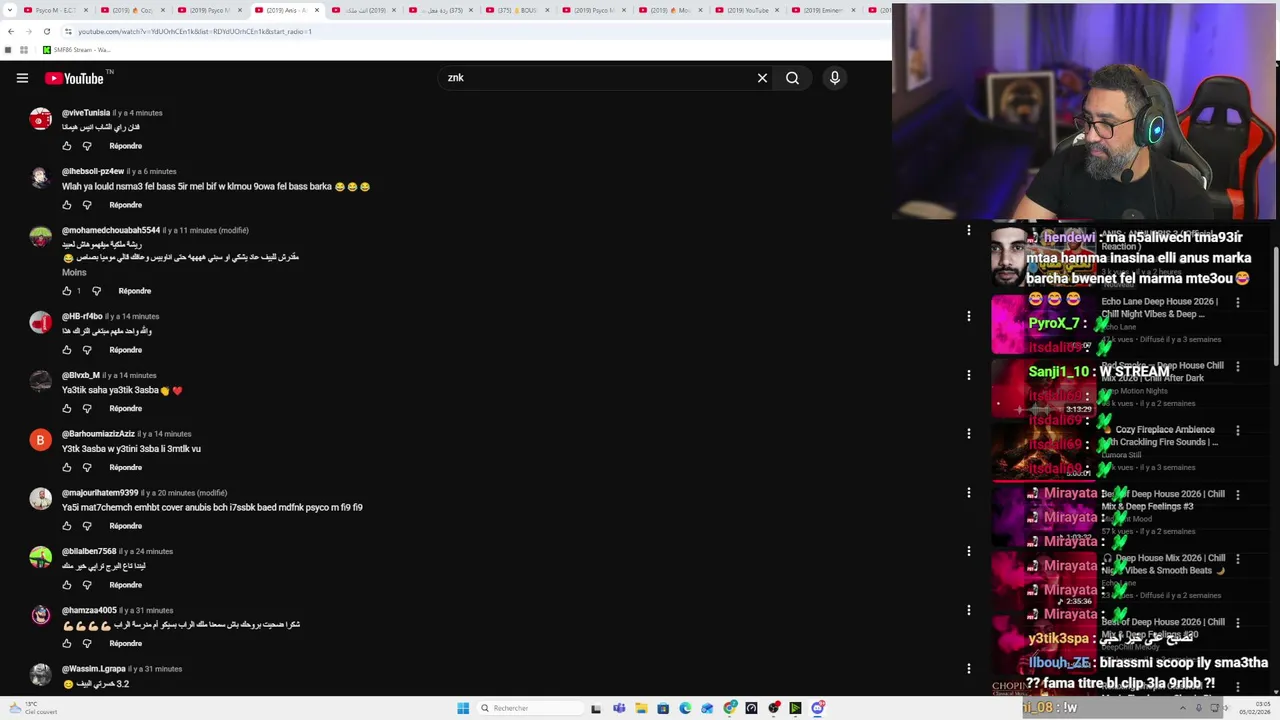Open Task View on the taskbar

(596, 708)
